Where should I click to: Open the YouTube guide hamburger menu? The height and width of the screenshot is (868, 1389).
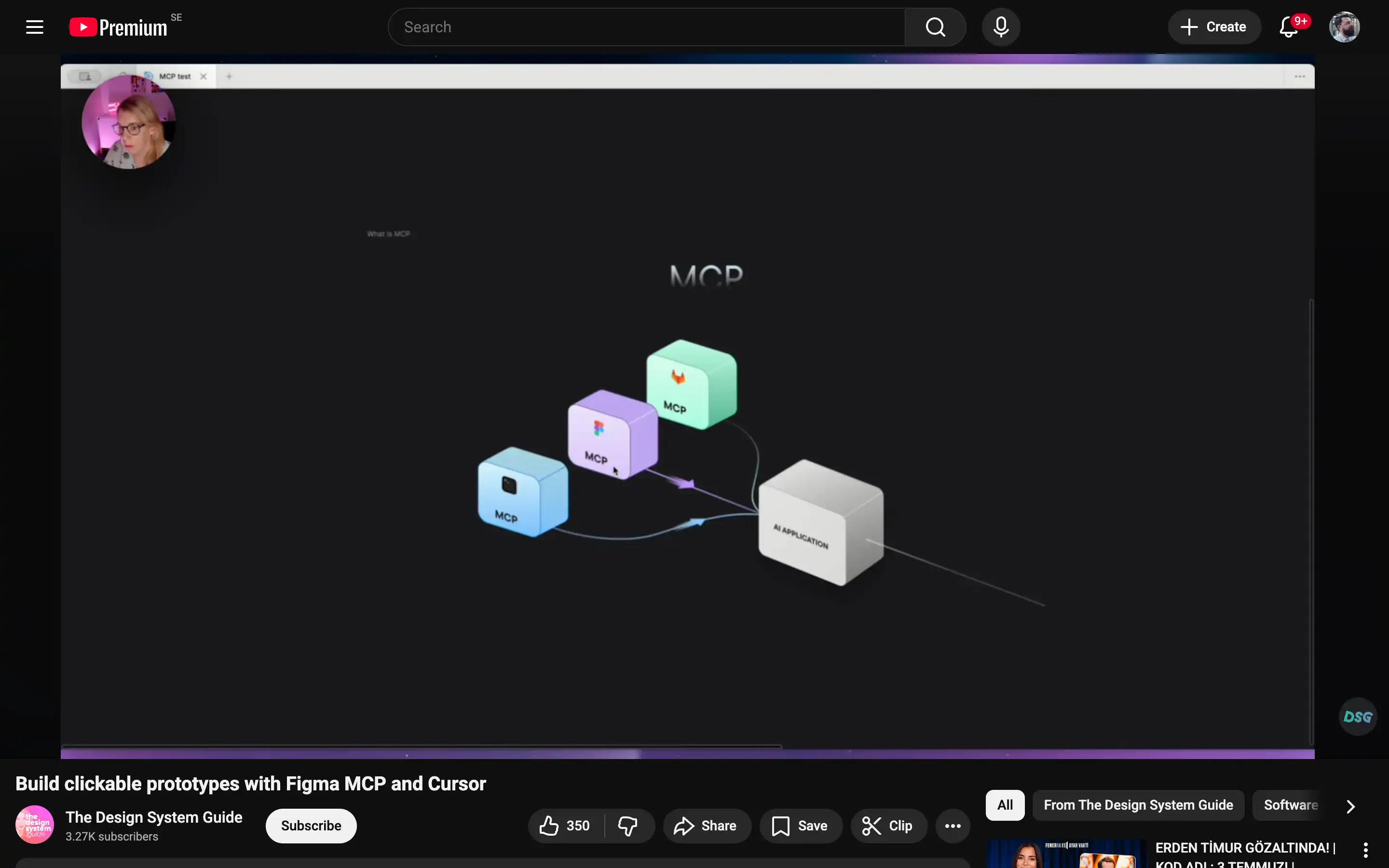click(34, 27)
